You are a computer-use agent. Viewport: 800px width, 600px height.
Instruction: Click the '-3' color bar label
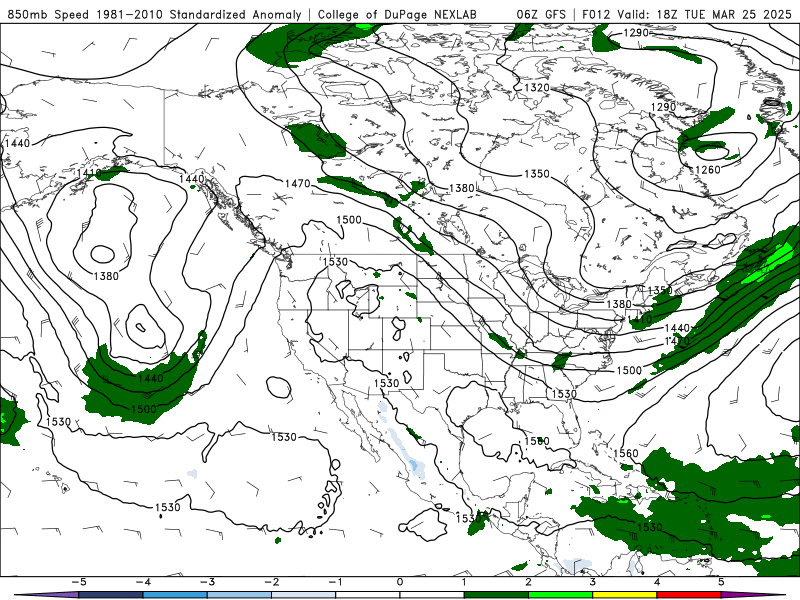tap(207, 582)
